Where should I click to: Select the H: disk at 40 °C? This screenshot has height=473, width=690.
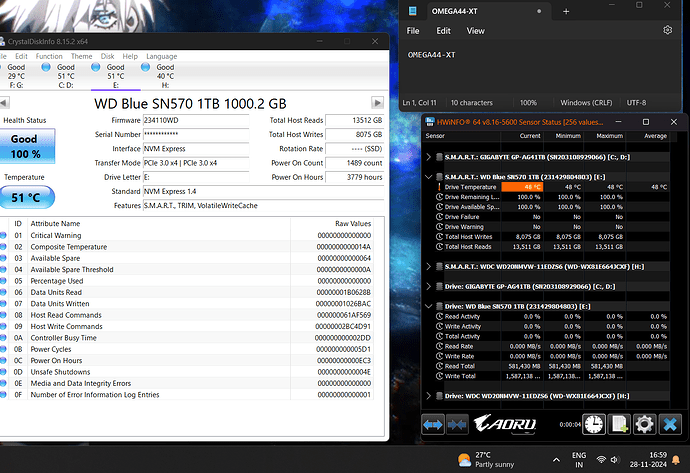pyautogui.click(x=165, y=76)
